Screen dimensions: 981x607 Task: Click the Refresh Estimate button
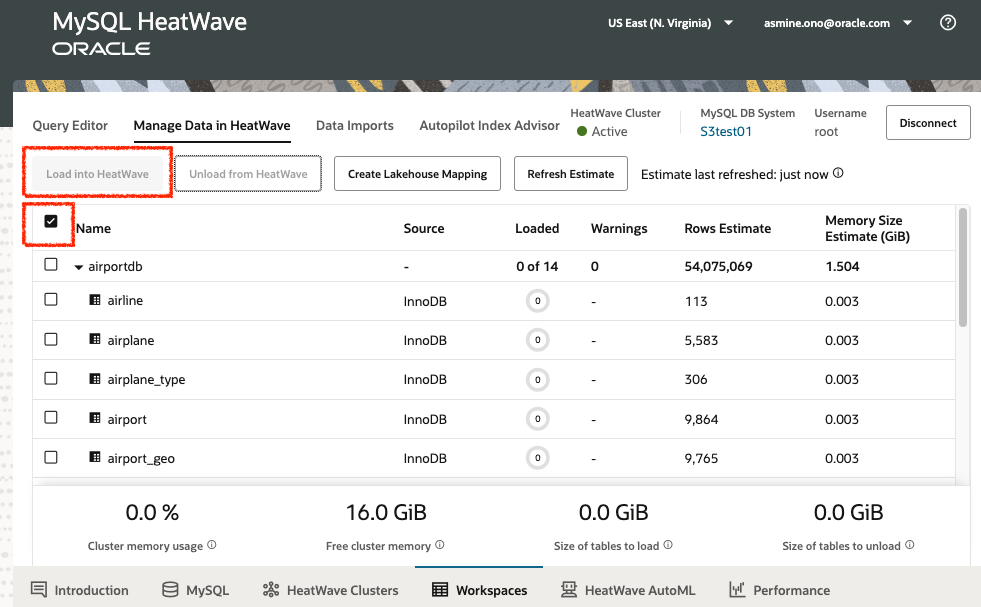tap(570, 174)
